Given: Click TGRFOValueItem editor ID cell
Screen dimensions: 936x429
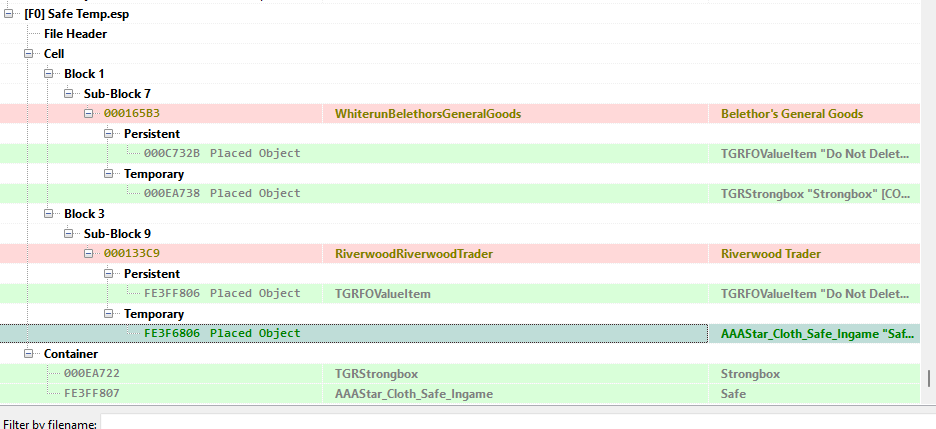Looking at the screenshot, I should pyautogui.click(x=383, y=293).
